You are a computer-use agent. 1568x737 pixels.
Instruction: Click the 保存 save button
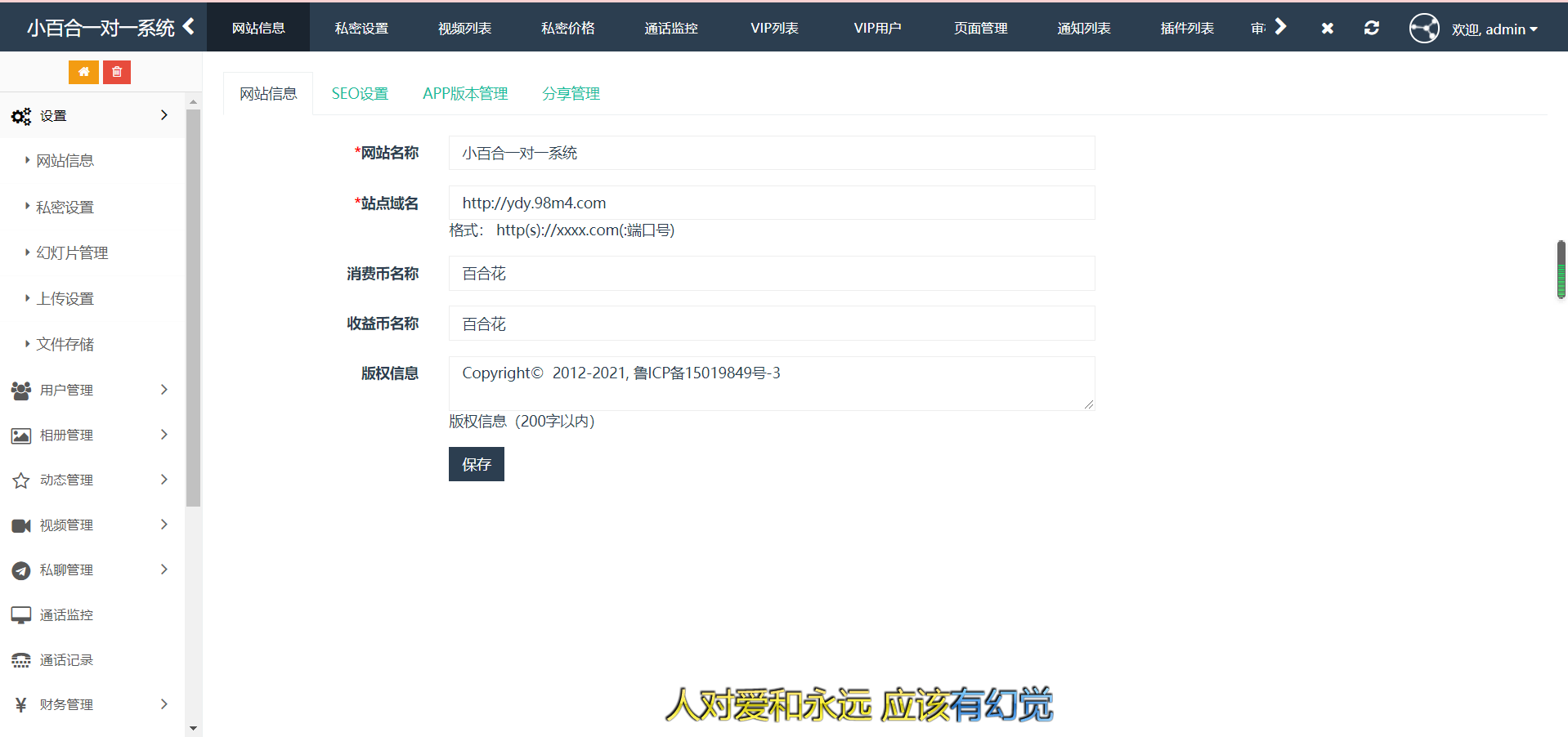coord(476,464)
